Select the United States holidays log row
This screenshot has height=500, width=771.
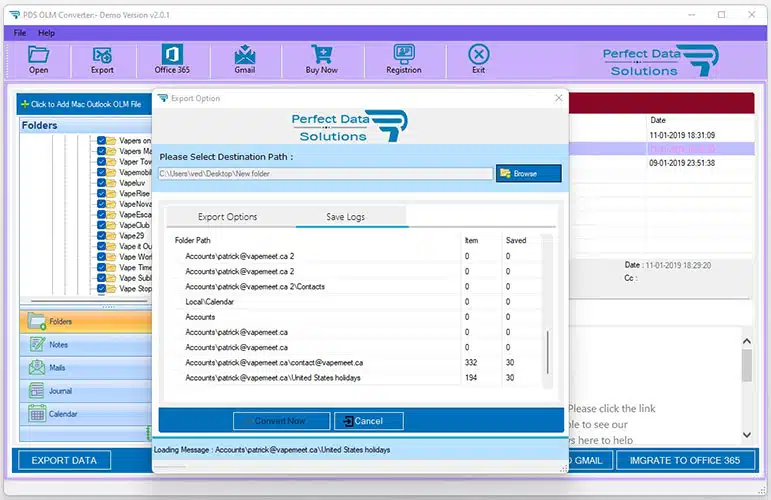356,378
